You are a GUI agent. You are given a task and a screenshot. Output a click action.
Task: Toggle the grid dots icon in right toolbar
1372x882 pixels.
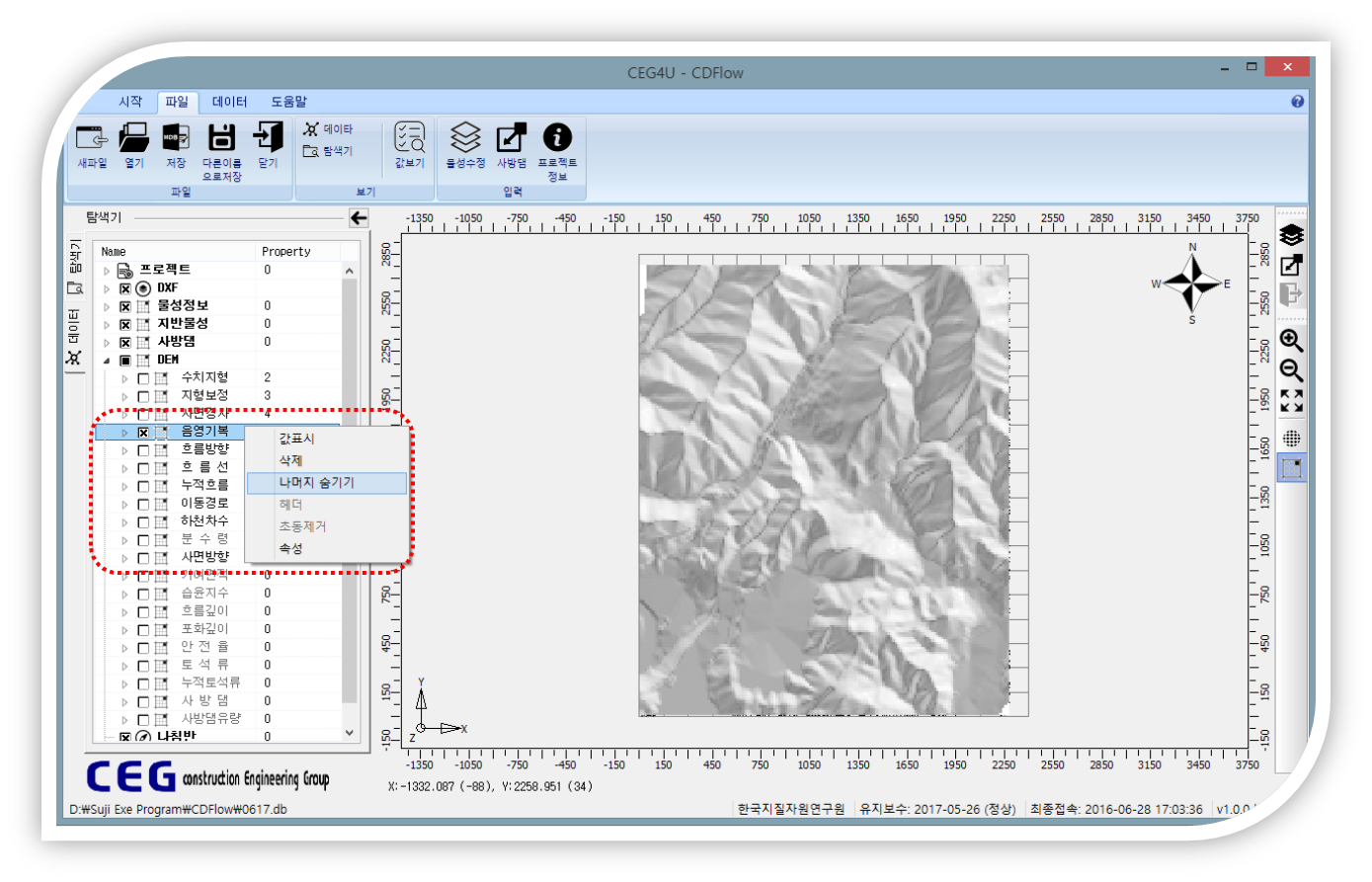tap(1291, 439)
